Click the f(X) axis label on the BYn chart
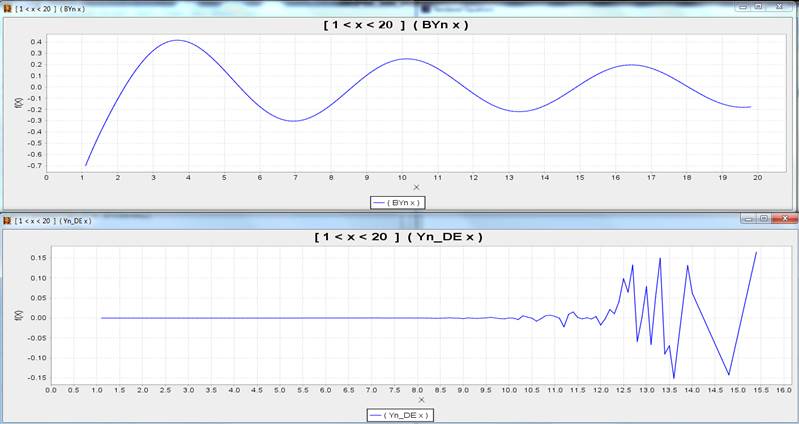Image resolution: width=799 pixels, height=424 pixels. pyautogui.click(x=20, y=102)
